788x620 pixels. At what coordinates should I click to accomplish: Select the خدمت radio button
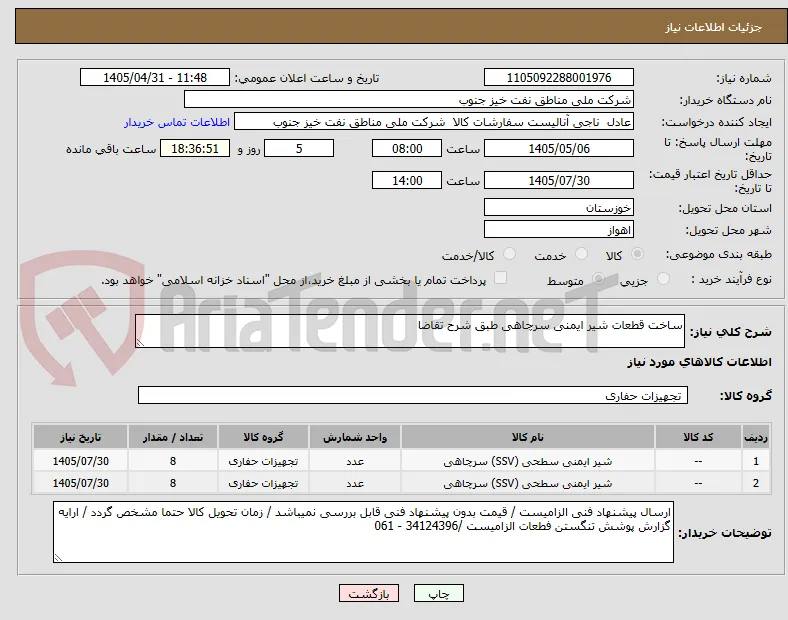click(x=581, y=254)
